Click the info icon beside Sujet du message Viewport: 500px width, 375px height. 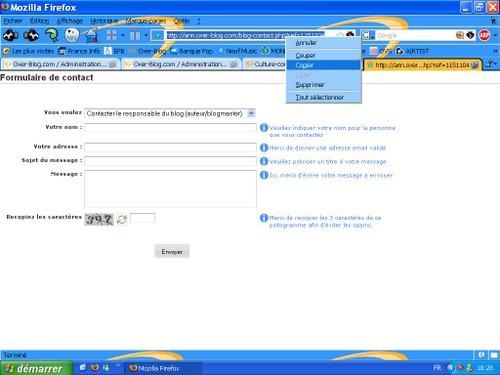pos(264,161)
